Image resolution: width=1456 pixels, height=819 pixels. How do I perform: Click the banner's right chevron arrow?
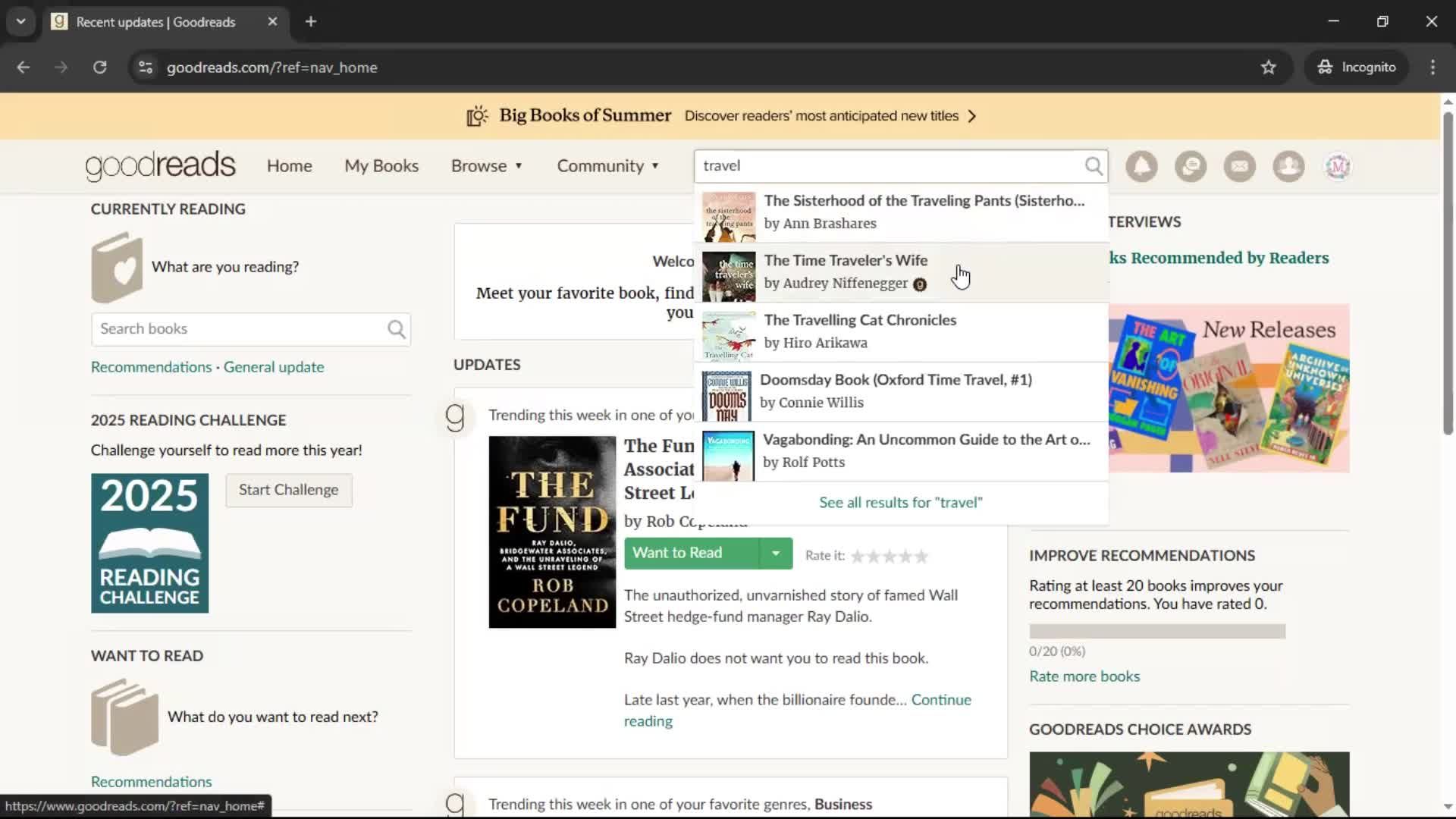click(972, 116)
